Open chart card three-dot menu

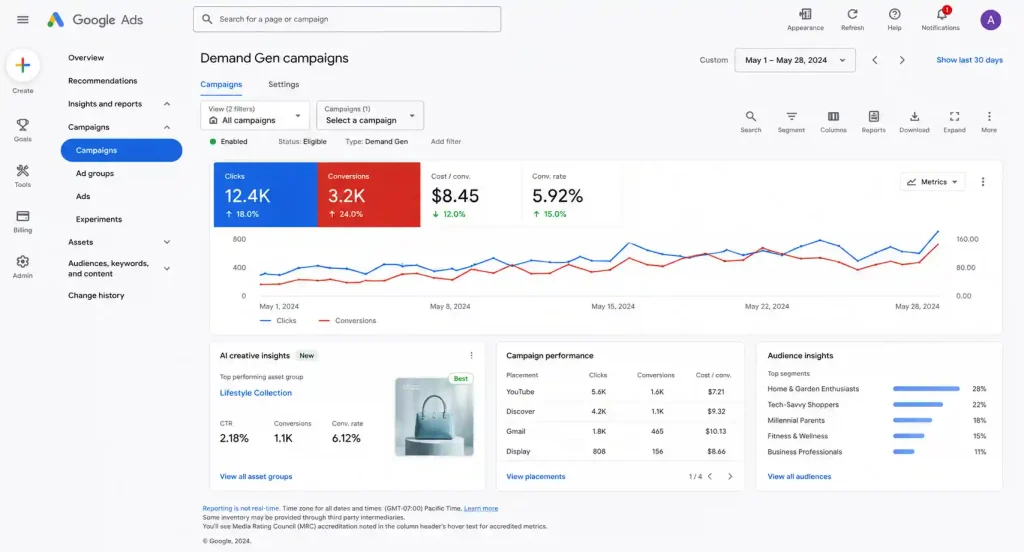983,182
